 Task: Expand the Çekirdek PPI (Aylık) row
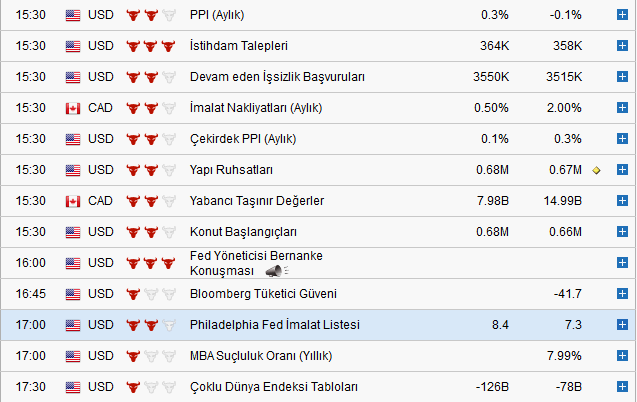[621, 139]
